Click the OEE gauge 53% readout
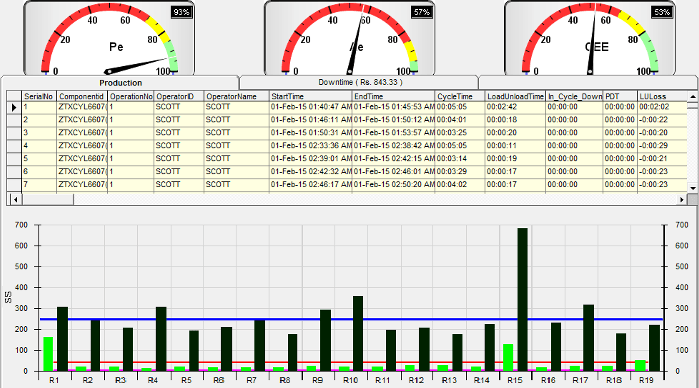The image size is (699, 388). (x=662, y=12)
